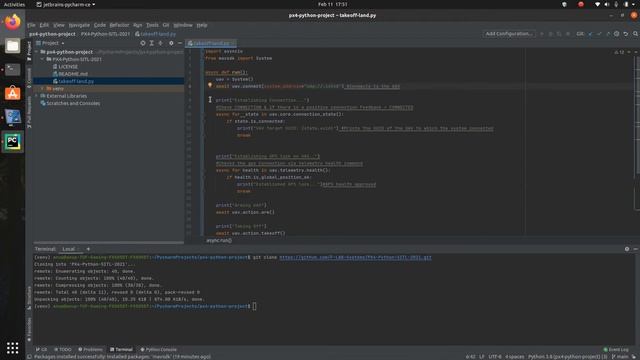Screen dimensions: 640x360
Task: Open Activities overview in top bar
Action: (14, 4)
